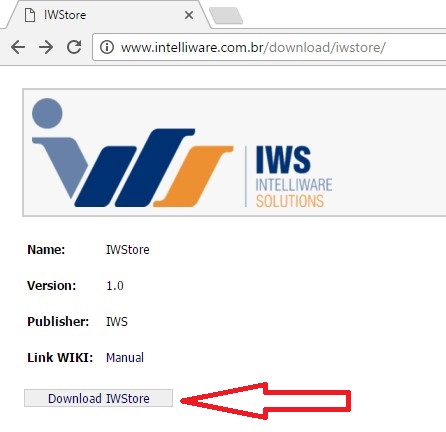Click the orange stripe of the IWS logo

point(193,176)
